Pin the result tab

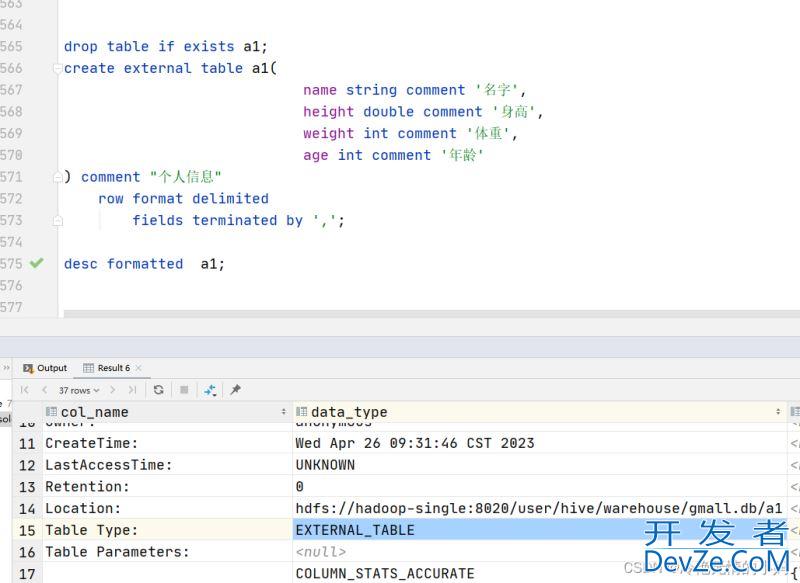(235, 390)
